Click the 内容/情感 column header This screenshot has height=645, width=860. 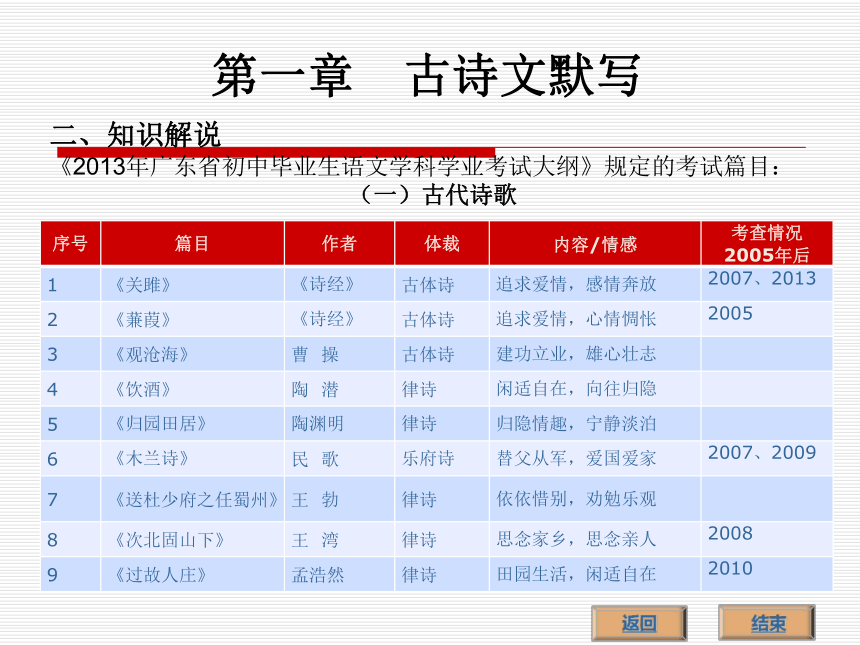[x=595, y=244]
